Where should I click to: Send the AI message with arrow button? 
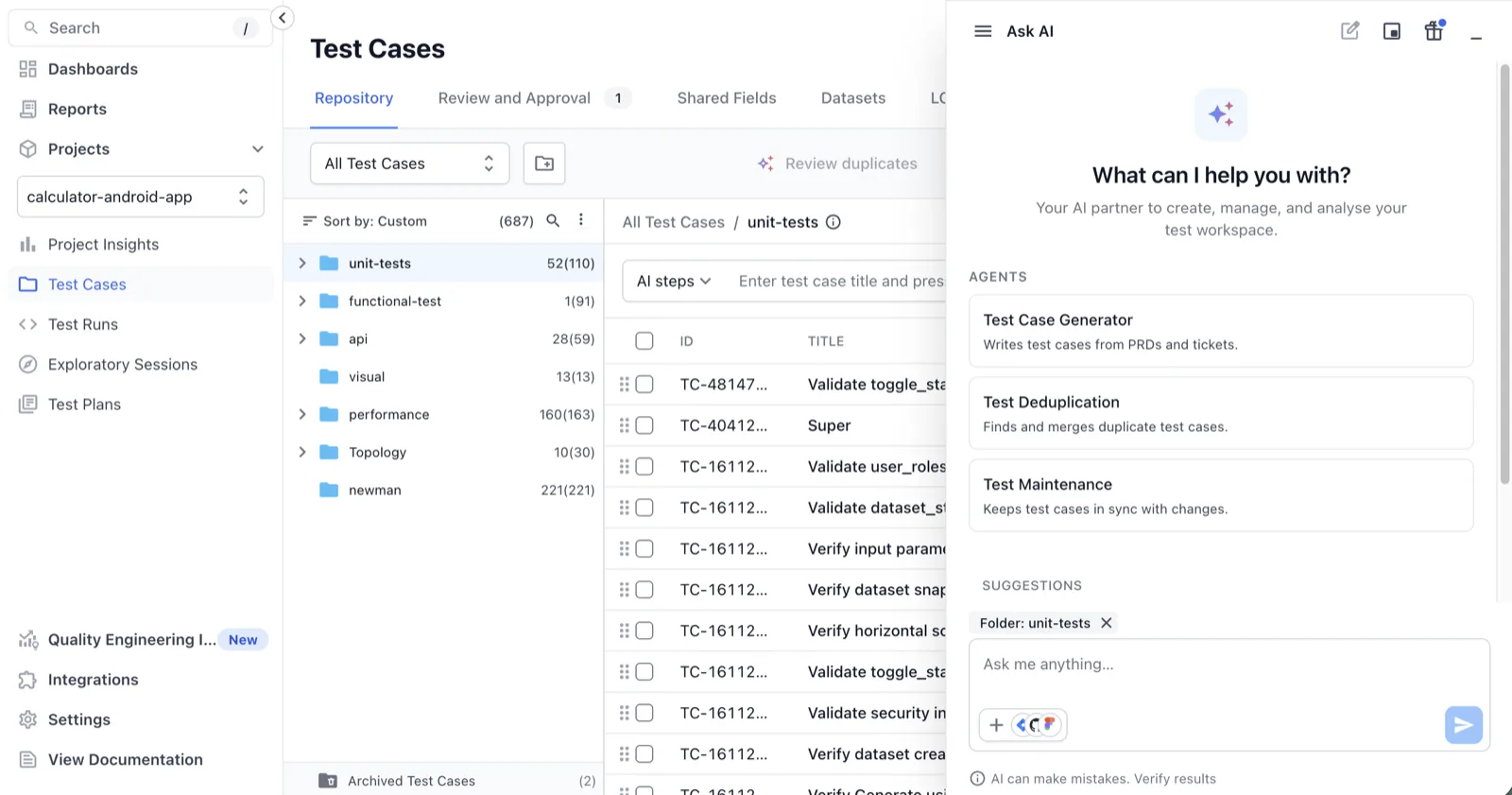(1463, 725)
